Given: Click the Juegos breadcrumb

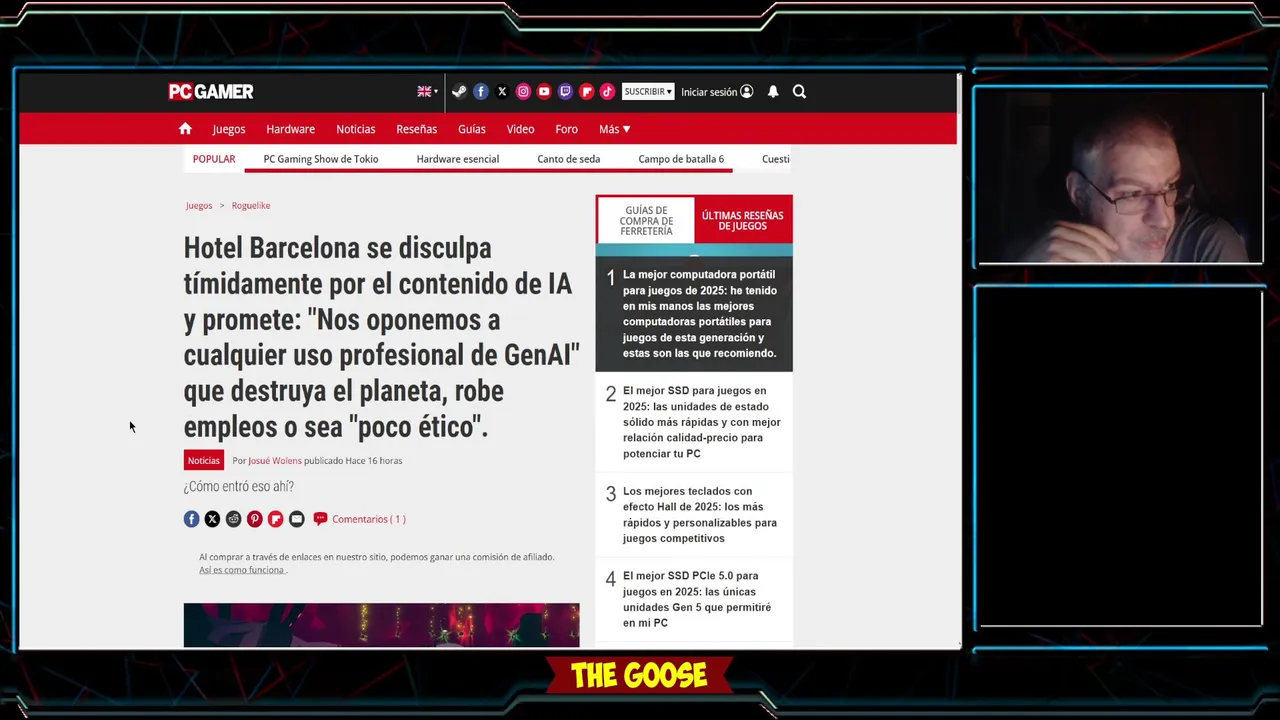Looking at the screenshot, I should [x=199, y=205].
